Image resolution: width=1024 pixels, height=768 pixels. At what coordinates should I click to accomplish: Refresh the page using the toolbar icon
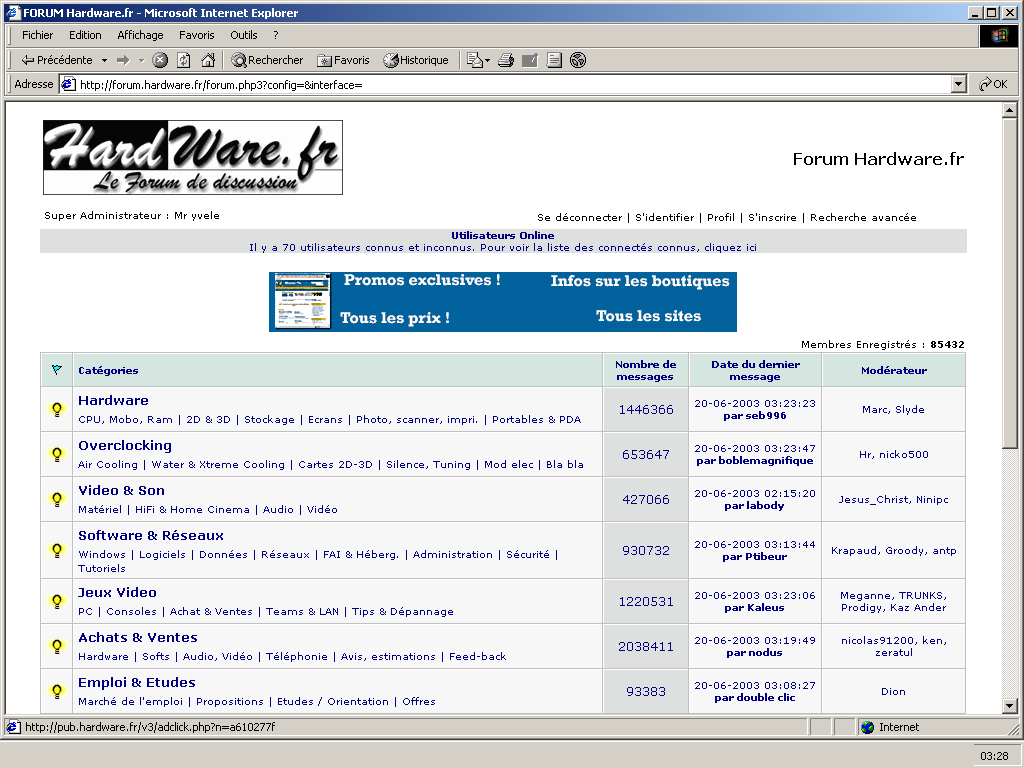pyautogui.click(x=184, y=60)
